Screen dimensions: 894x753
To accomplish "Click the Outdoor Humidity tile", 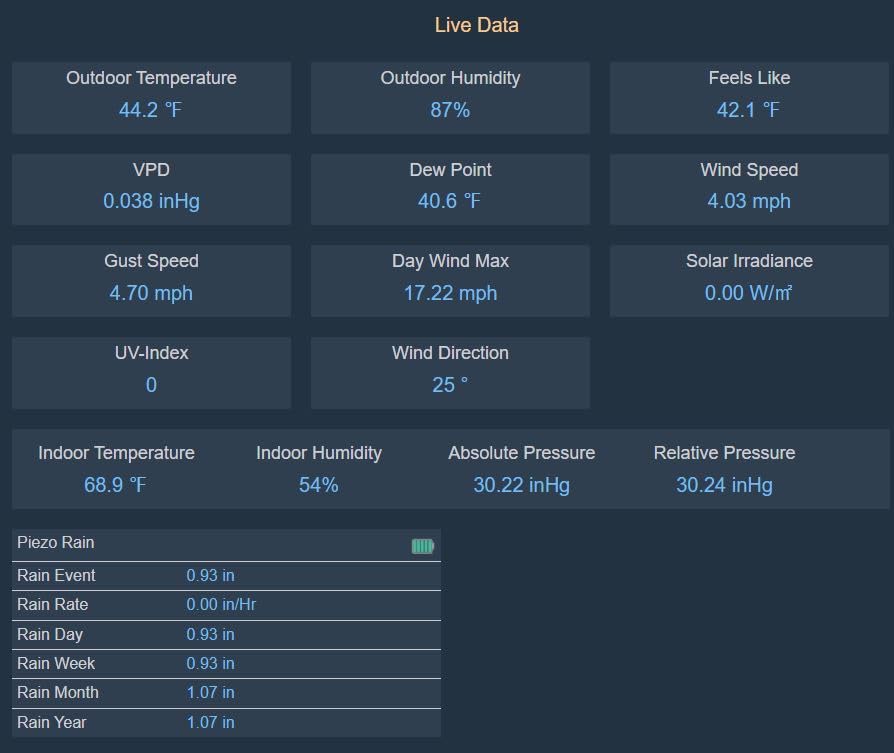I will [x=450, y=97].
